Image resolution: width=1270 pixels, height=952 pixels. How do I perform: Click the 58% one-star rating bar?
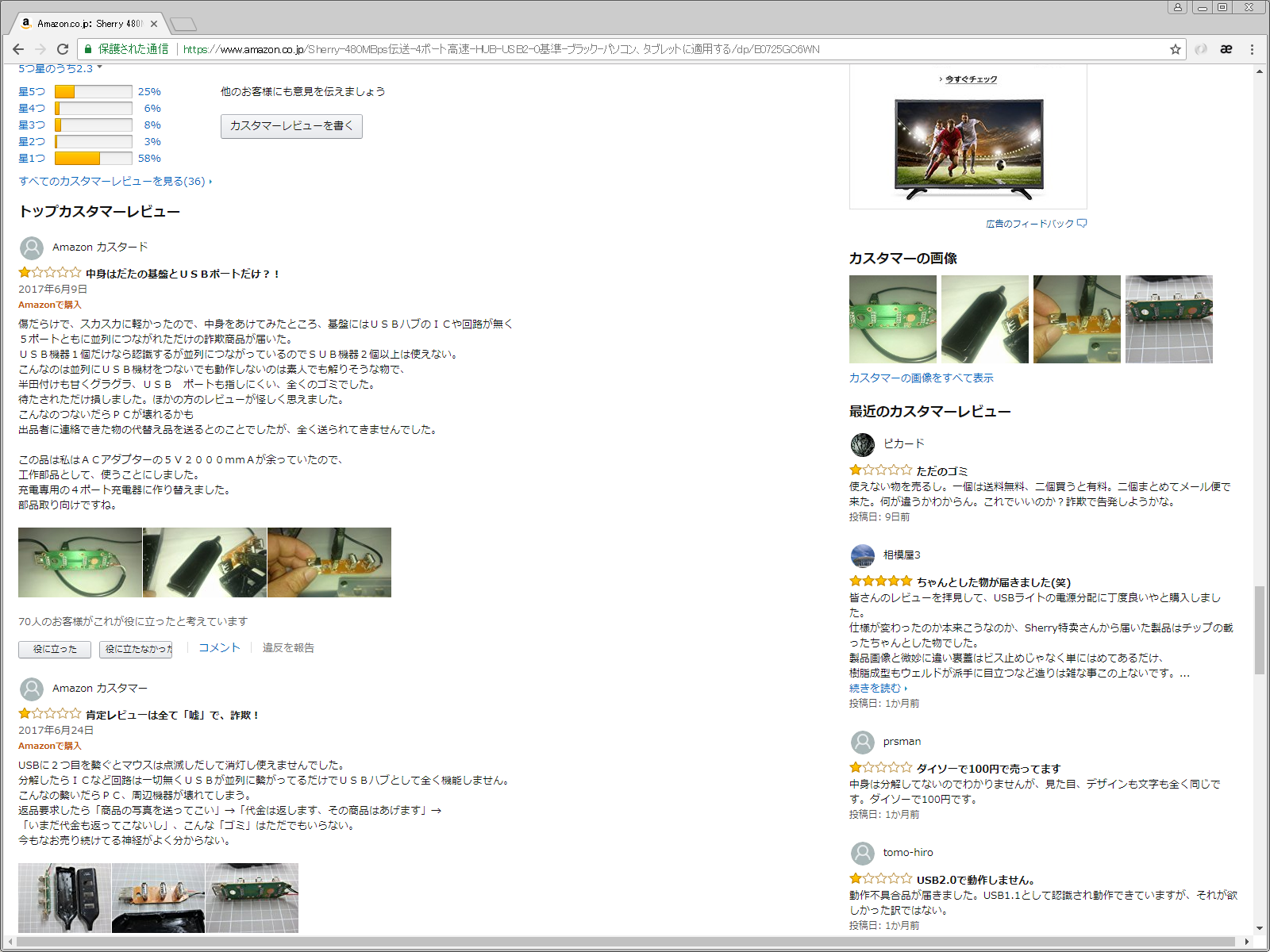tap(94, 159)
